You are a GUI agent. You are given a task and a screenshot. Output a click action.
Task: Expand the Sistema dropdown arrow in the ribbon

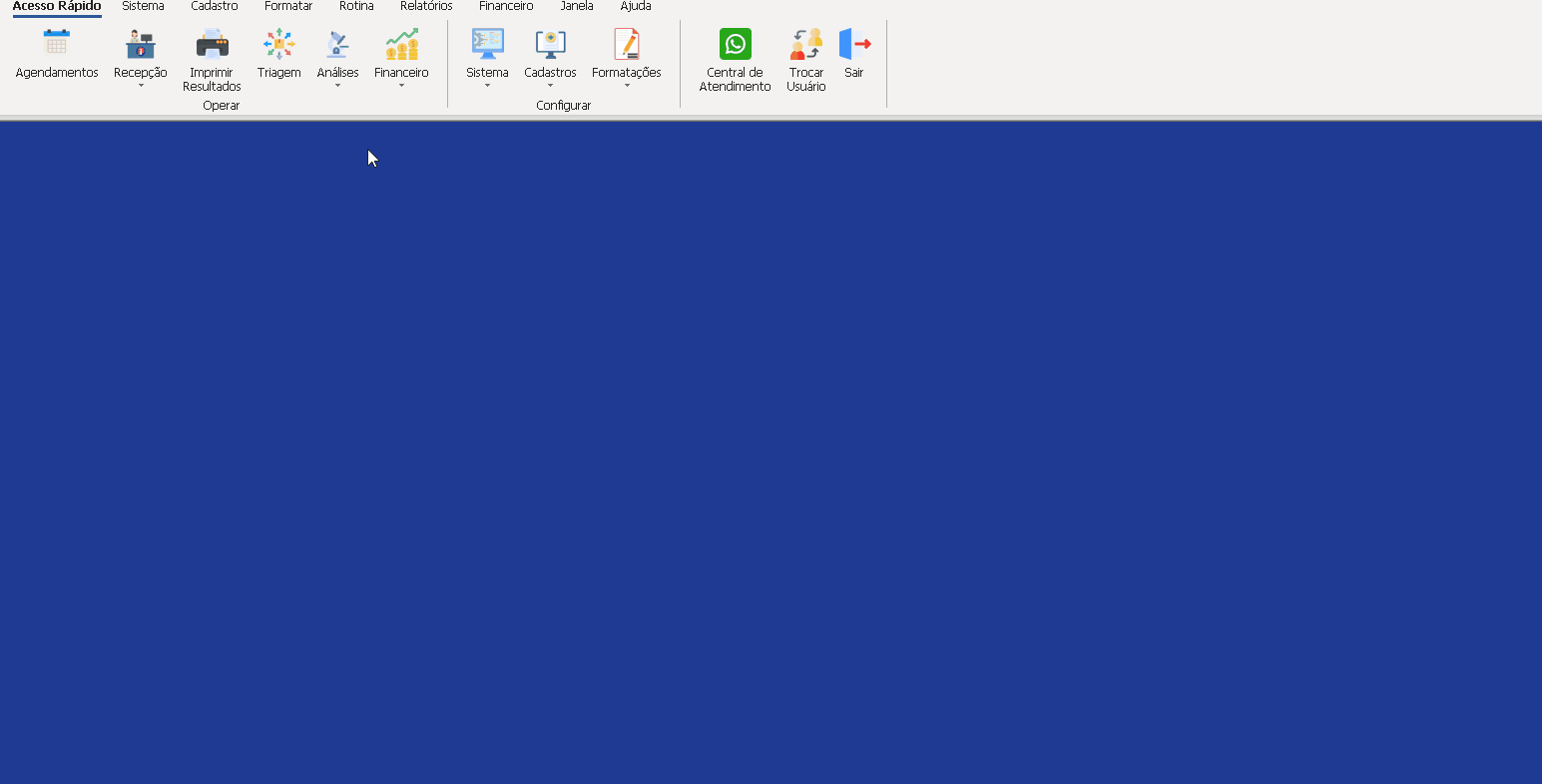(x=487, y=86)
